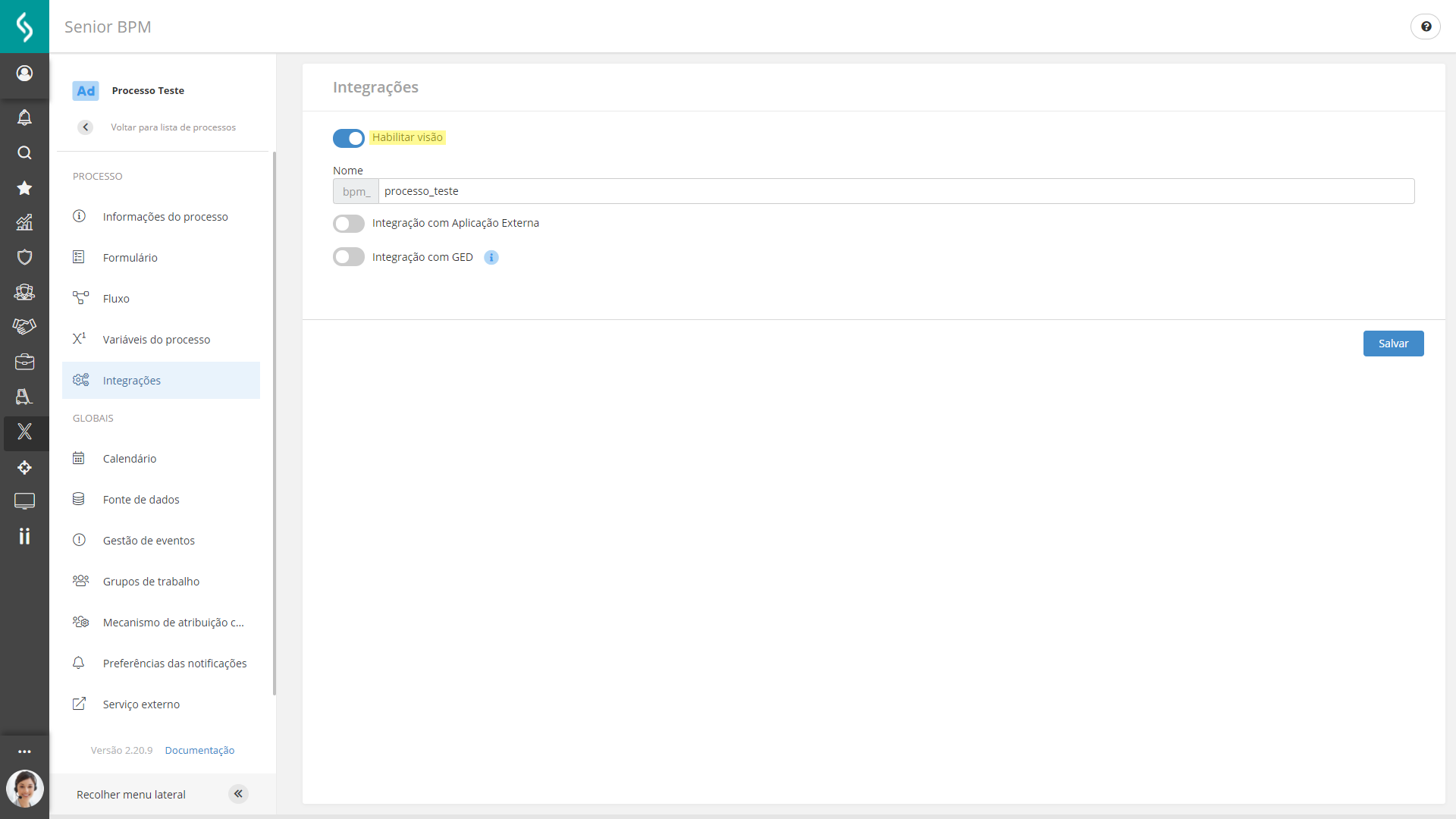Open the briefcase icon in left rail

(x=24, y=362)
